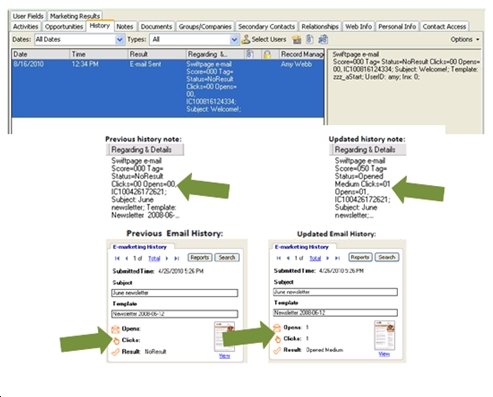Open the Contact Access tab
493x397 pixels.
pos(444,26)
